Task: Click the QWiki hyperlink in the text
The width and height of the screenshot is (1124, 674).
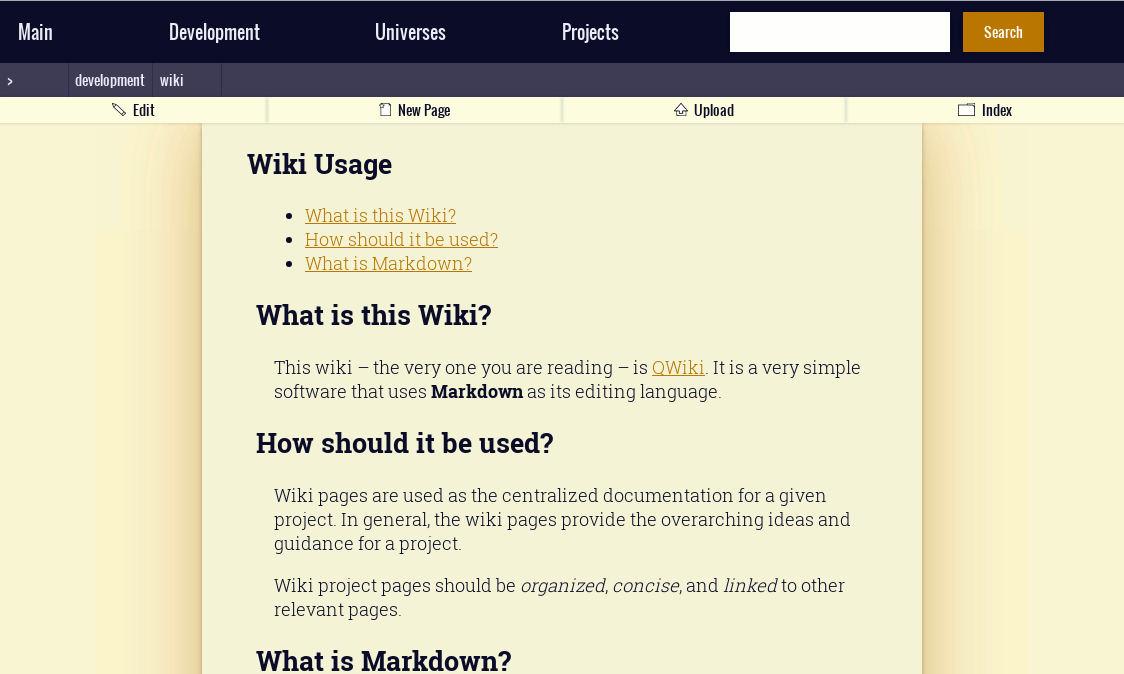Action: pos(677,367)
